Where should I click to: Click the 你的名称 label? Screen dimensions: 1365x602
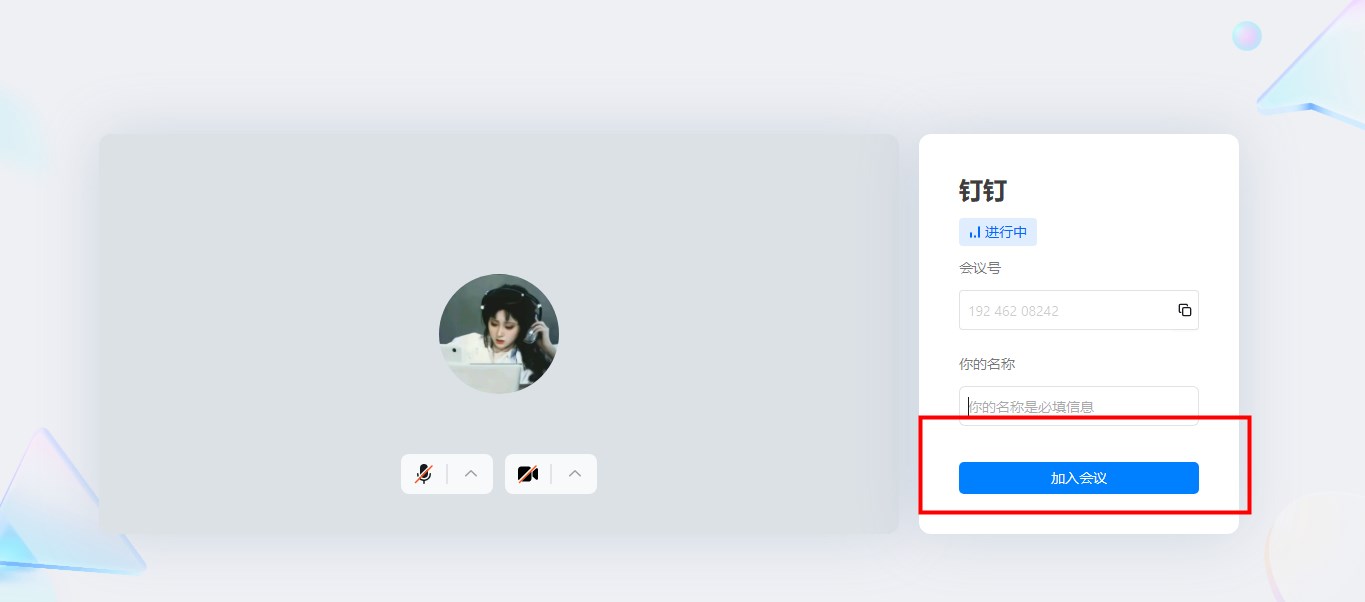tap(987, 364)
